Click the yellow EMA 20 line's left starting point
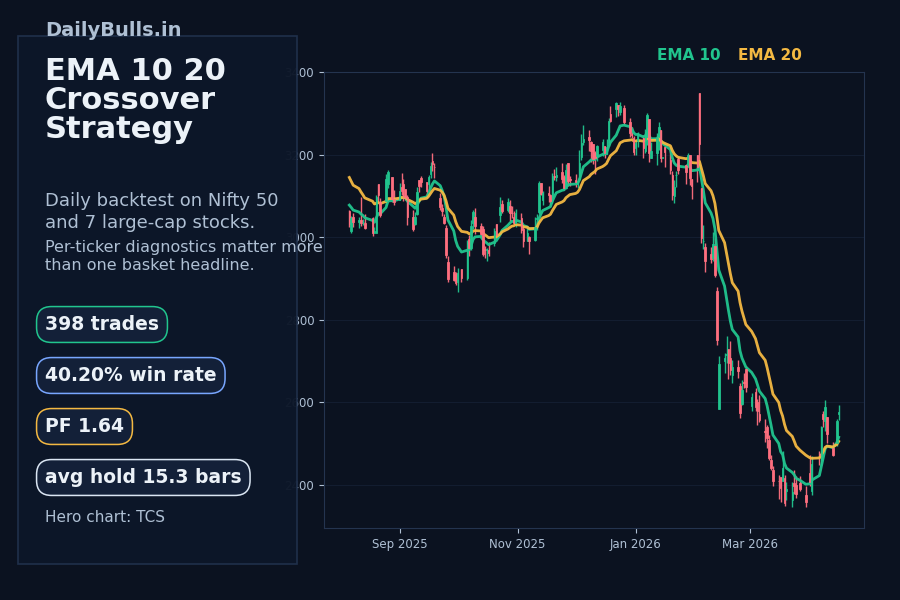This screenshot has width=900, height=600. (349, 178)
